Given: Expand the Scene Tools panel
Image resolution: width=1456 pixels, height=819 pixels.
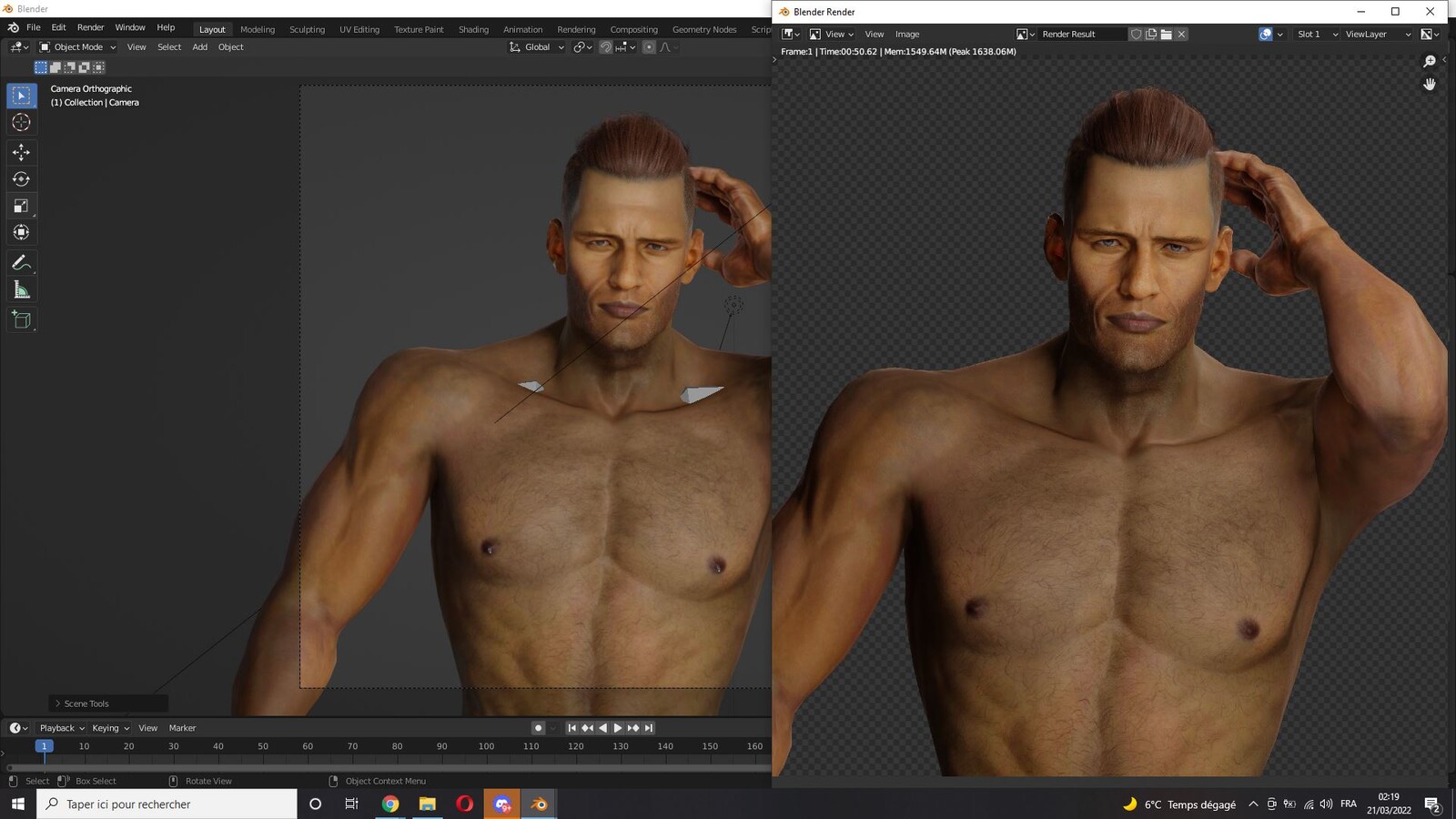Looking at the screenshot, I should (x=108, y=703).
